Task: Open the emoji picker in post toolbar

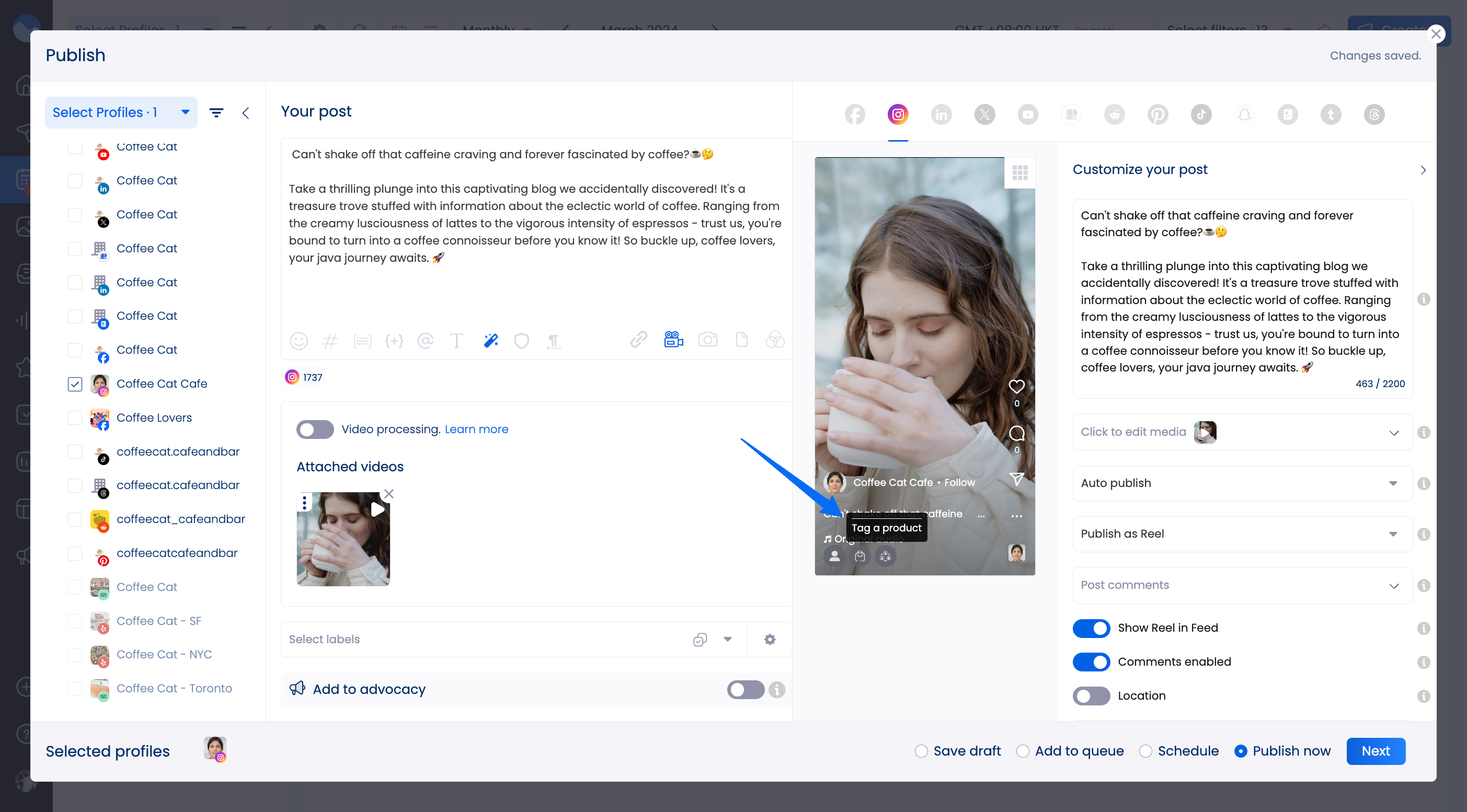Action: [x=299, y=341]
